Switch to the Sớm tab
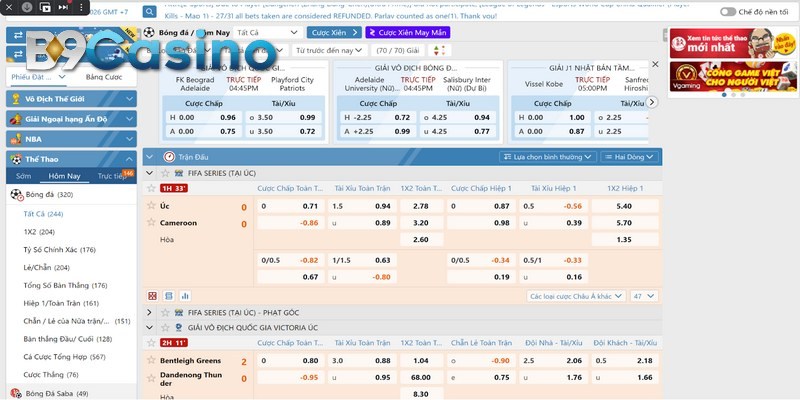This screenshot has height=400, width=800. point(23,176)
